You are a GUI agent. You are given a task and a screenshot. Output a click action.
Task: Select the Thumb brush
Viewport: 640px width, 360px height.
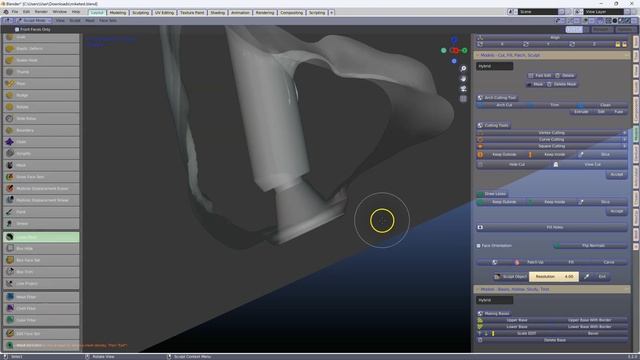coord(41,72)
